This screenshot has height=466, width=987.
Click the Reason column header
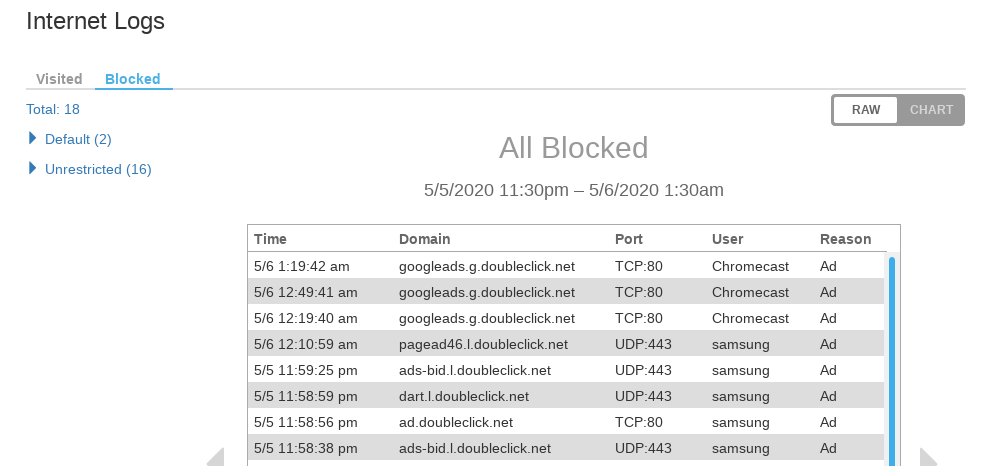pyautogui.click(x=845, y=239)
